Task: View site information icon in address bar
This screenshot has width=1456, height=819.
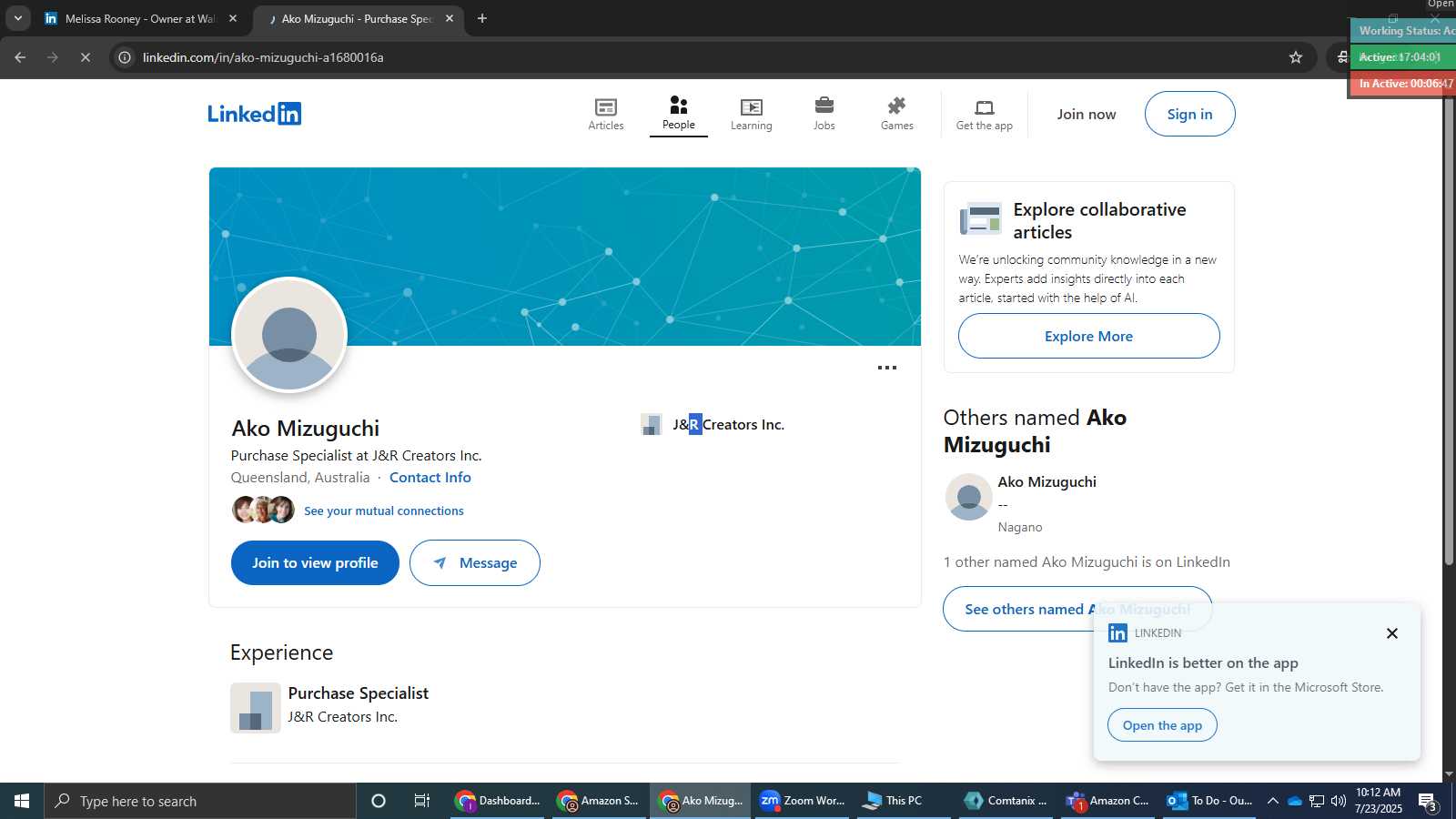Action: click(126, 57)
